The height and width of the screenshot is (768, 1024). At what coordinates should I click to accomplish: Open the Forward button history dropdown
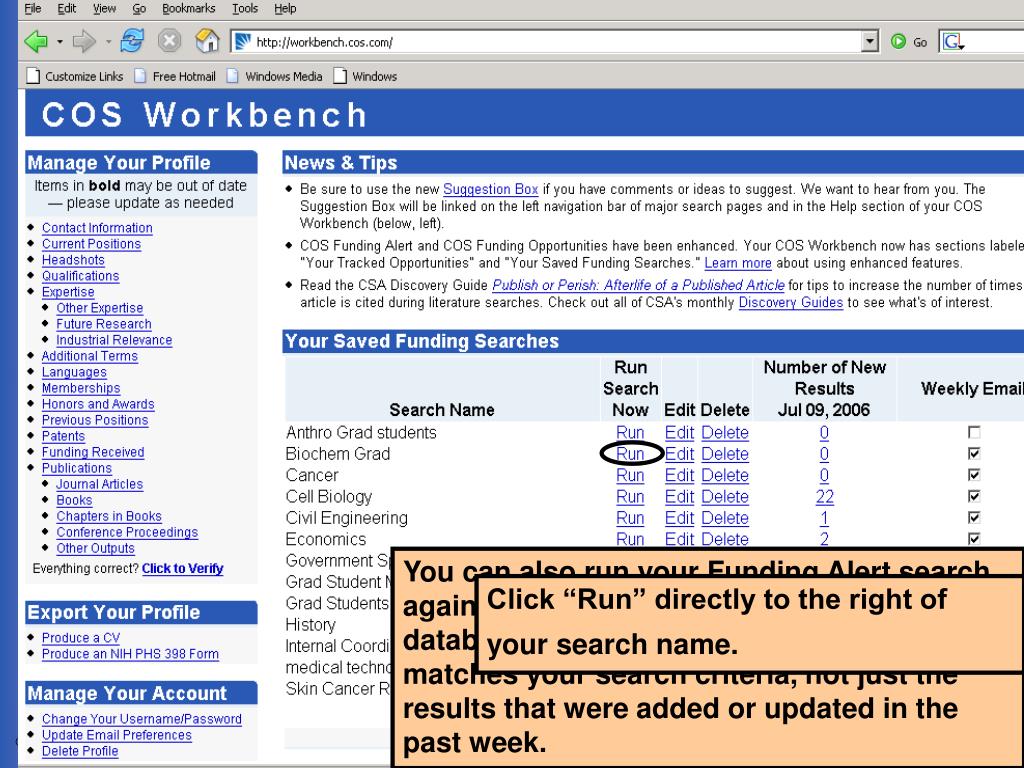click(108, 42)
